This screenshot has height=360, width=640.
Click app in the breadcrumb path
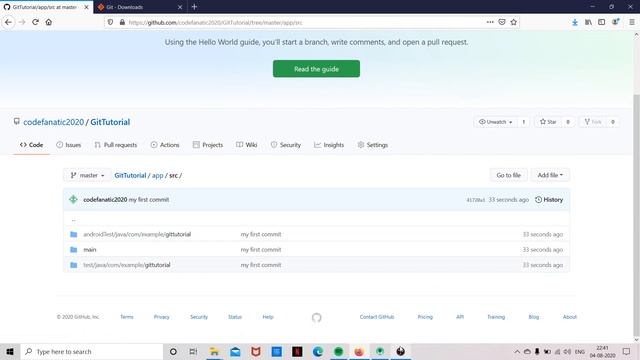tap(158, 176)
